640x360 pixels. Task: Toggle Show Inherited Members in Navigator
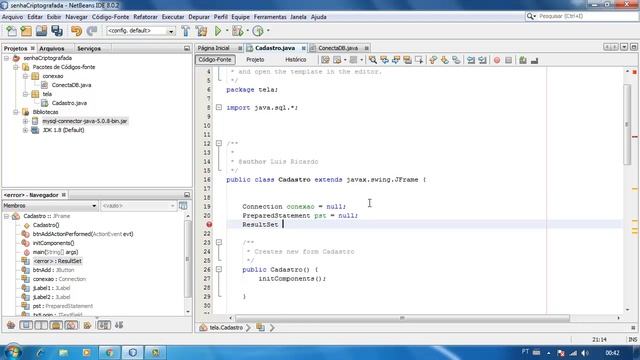[11, 325]
